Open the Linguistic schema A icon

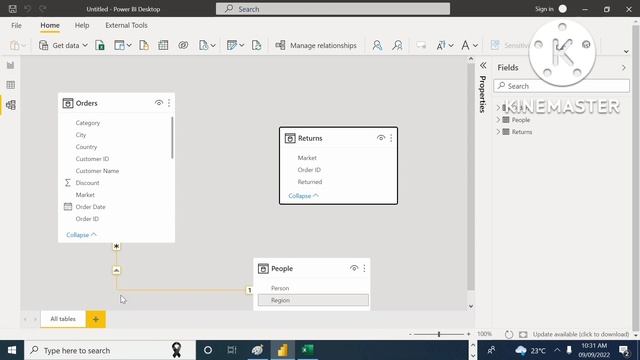[465, 45]
